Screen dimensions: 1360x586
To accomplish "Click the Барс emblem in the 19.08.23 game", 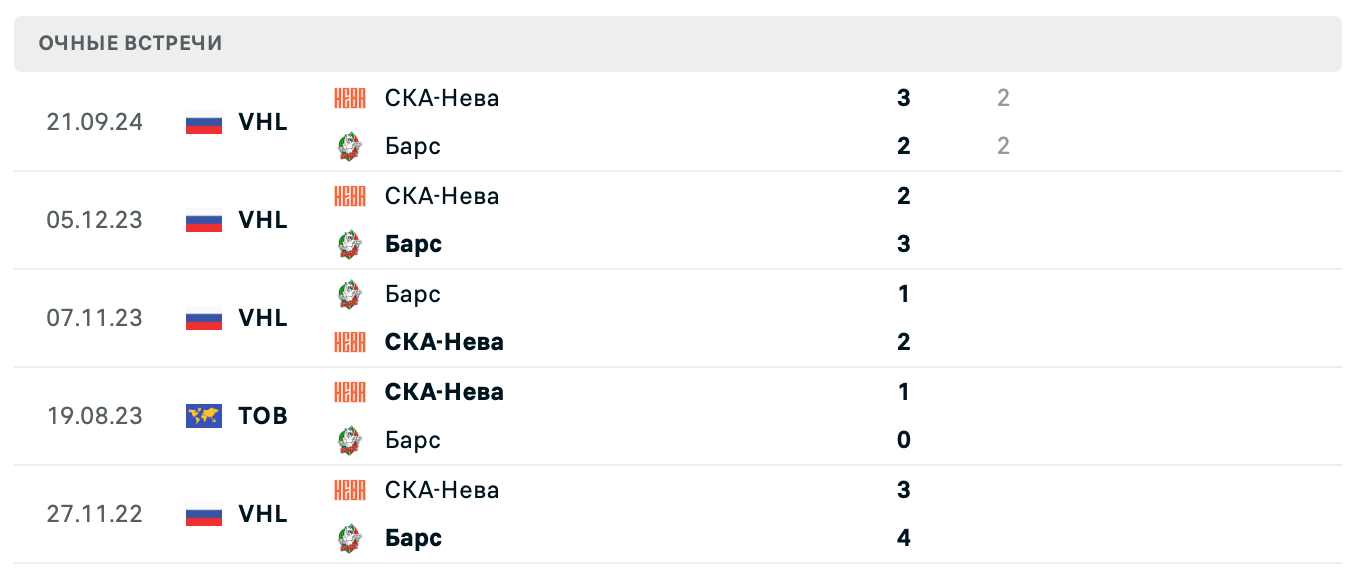I will pos(350,440).
